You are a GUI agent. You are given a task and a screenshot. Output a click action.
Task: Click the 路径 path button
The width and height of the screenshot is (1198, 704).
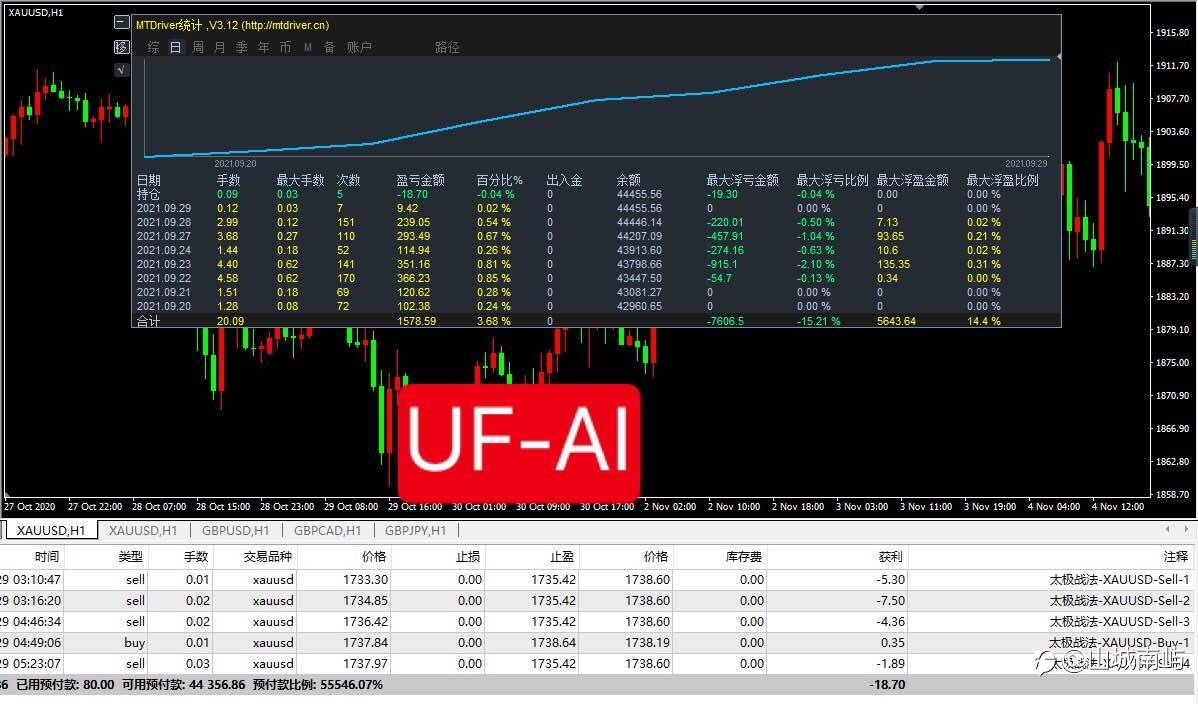pos(447,47)
